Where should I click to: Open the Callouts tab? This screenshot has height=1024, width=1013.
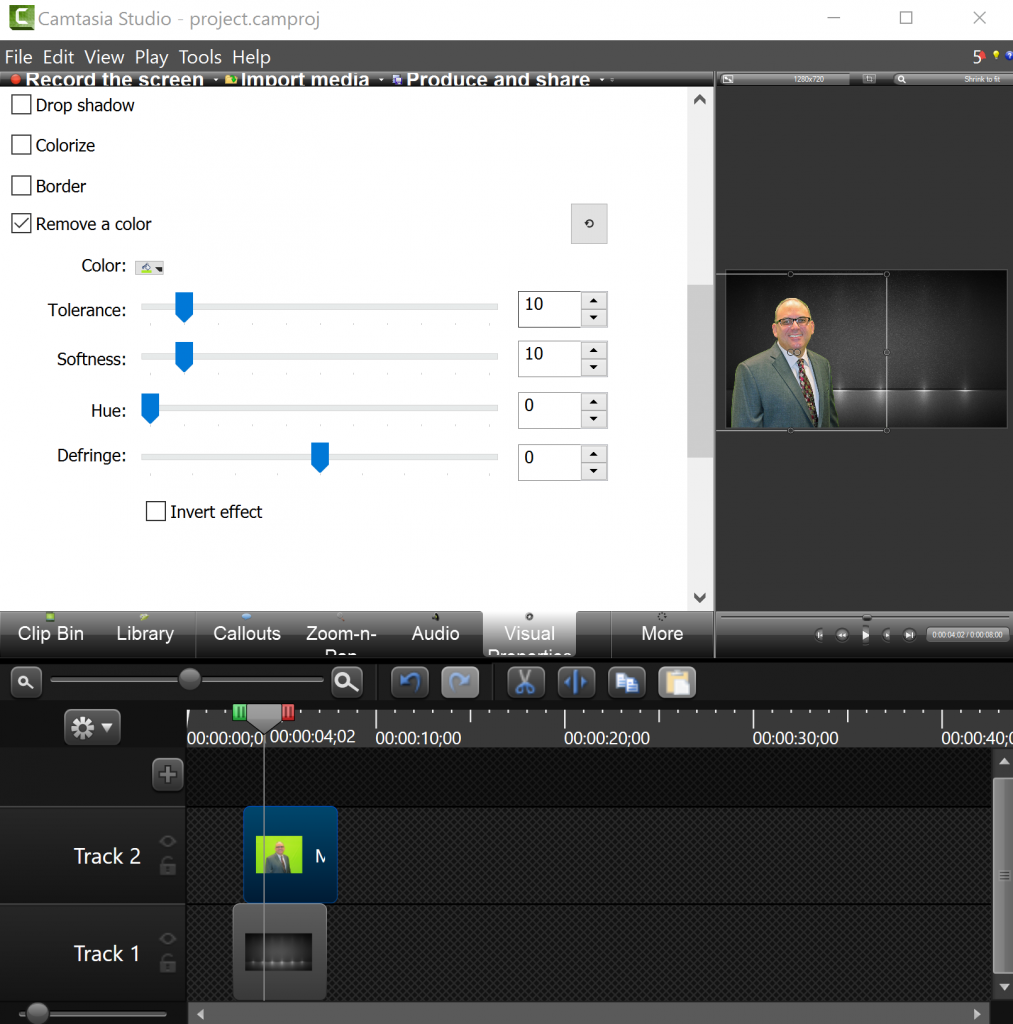[x=247, y=633]
